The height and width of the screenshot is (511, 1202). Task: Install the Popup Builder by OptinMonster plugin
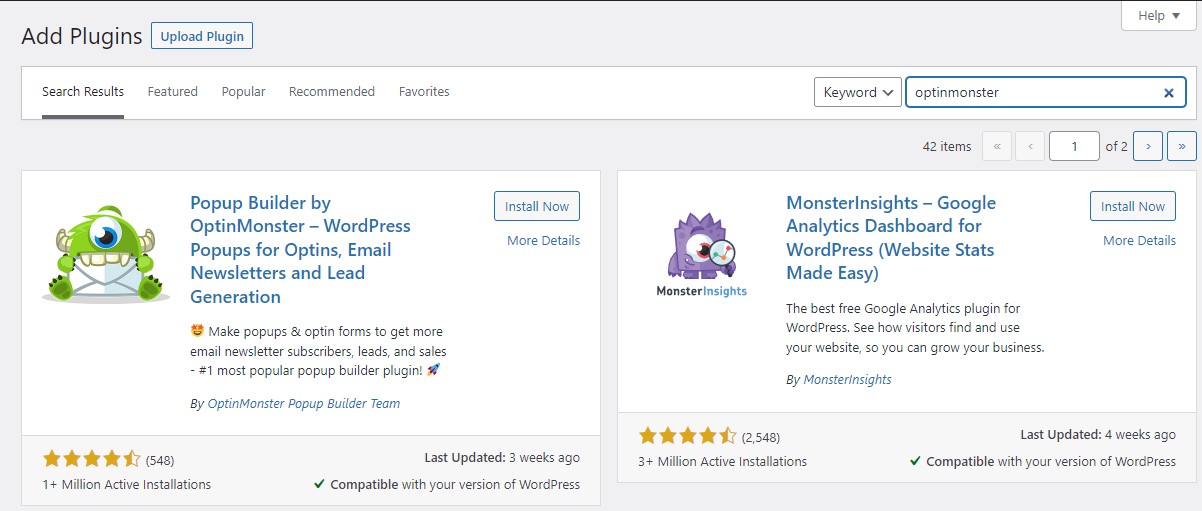[x=537, y=206]
